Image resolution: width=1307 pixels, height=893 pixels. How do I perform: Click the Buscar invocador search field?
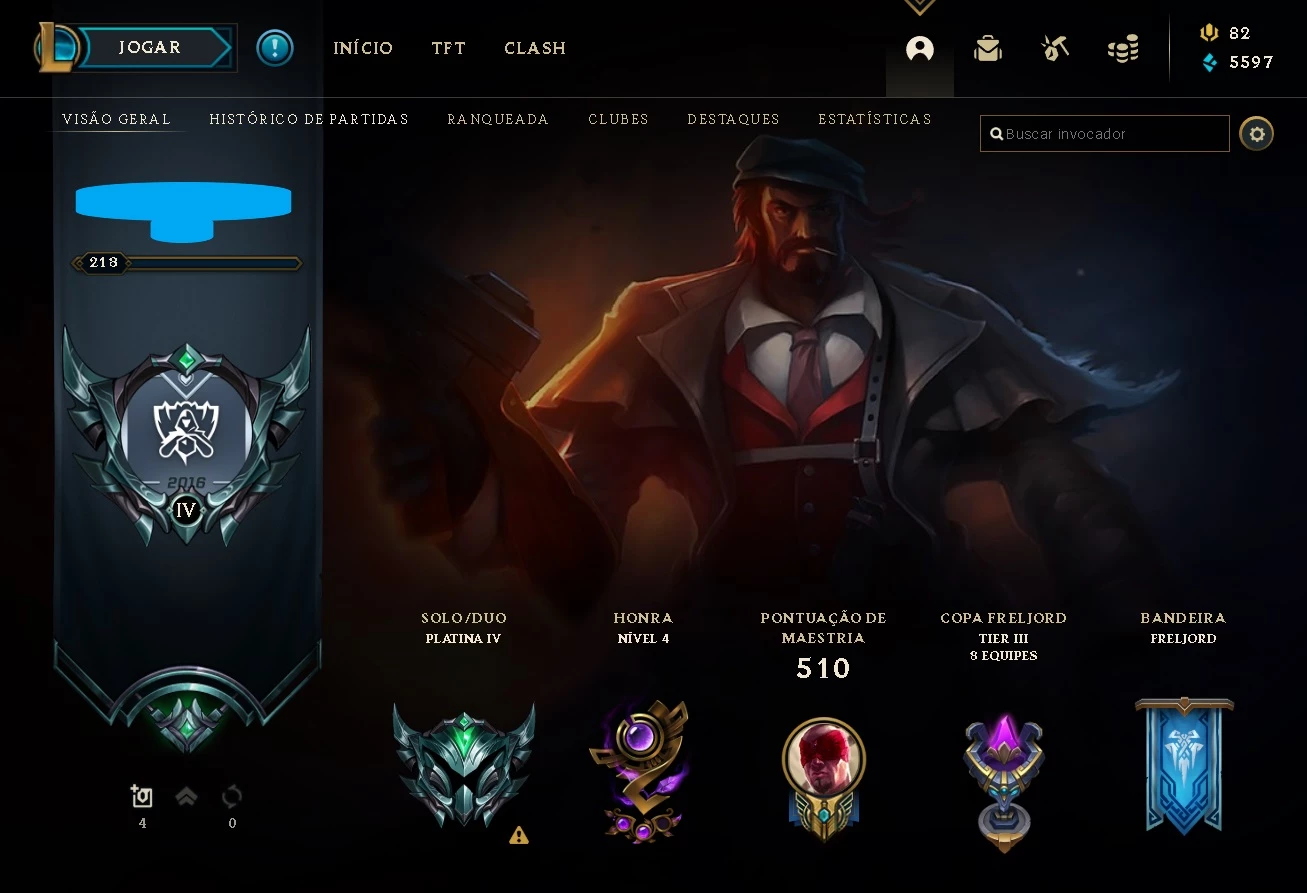pyautogui.click(x=1105, y=134)
